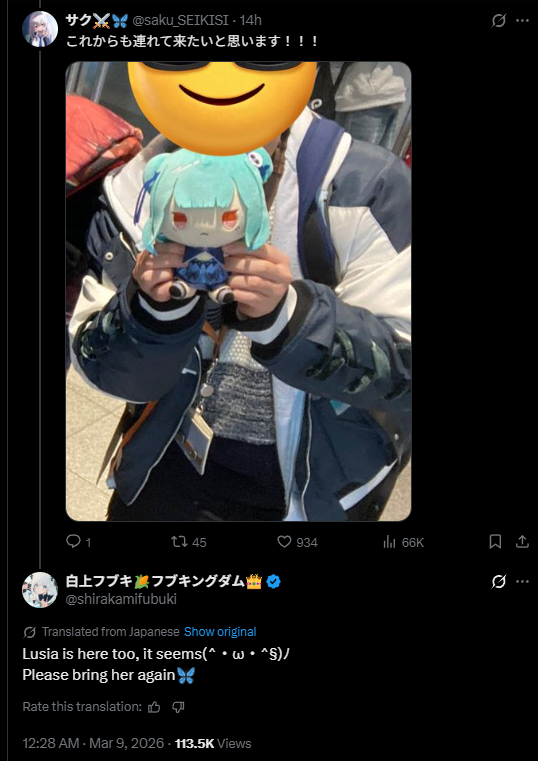538x761 pixels.
Task: Show original Japanese text
Action: tap(220, 632)
